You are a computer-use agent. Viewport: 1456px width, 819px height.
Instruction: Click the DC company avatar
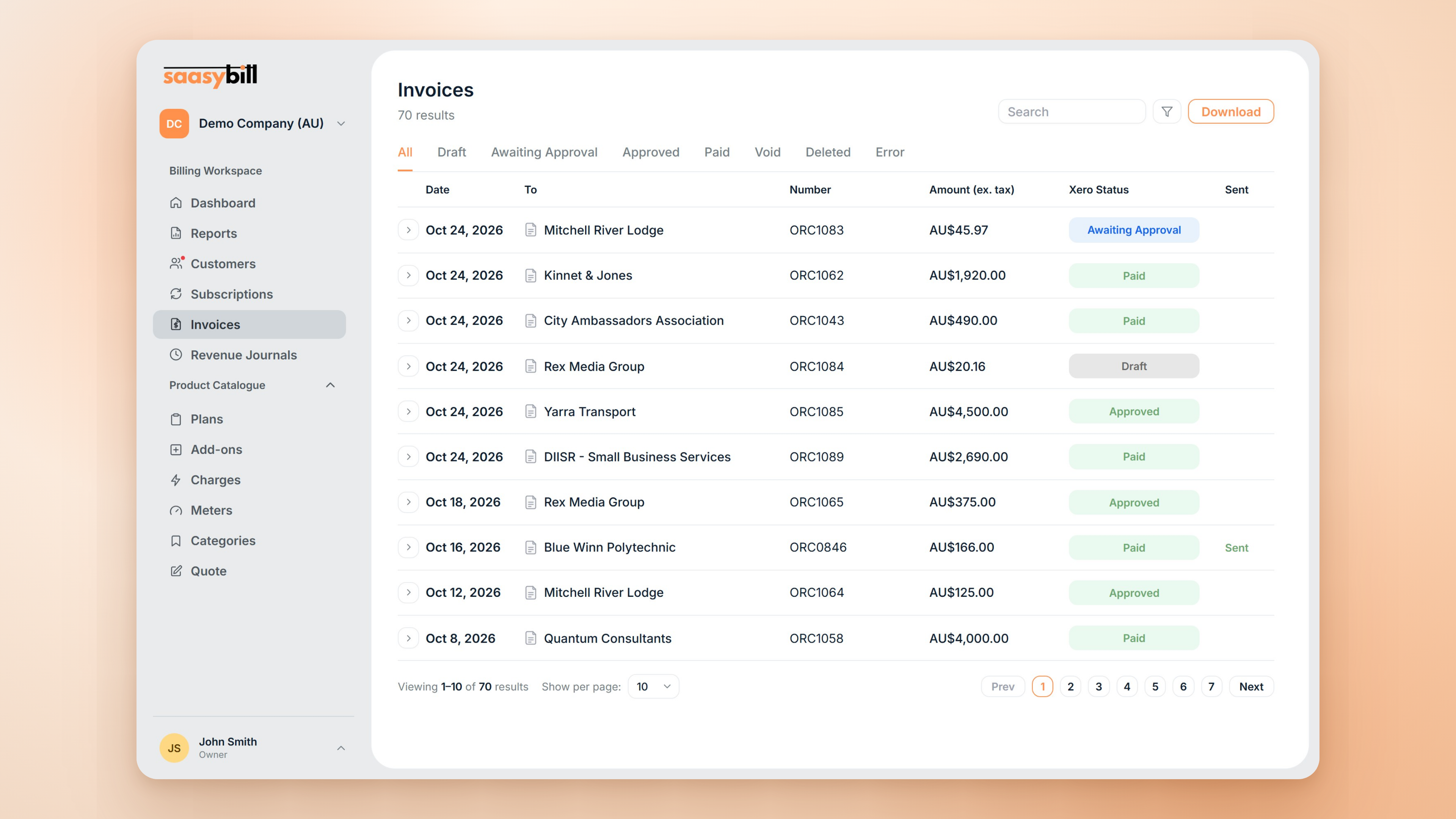click(x=174, y=123)
